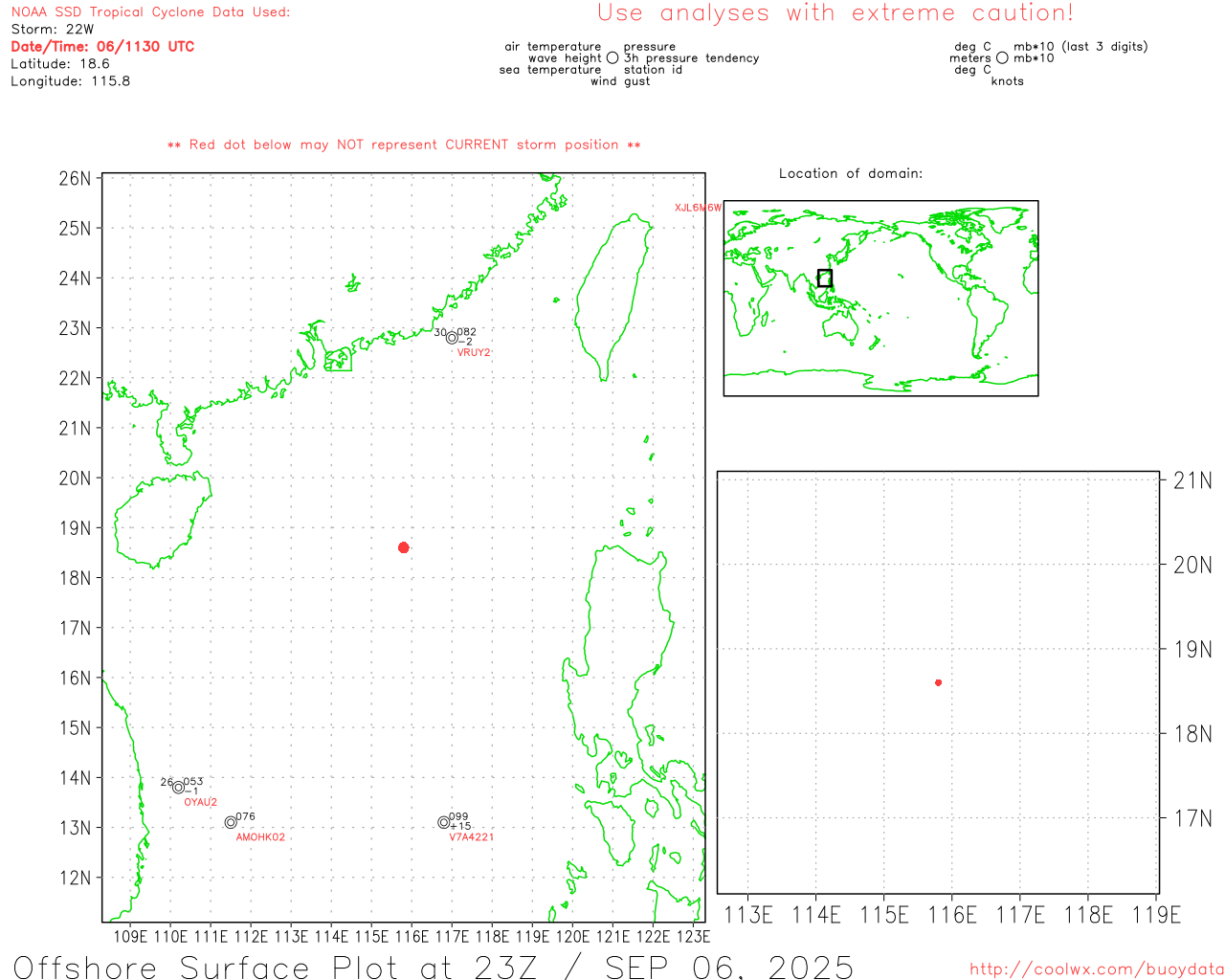
Task: Click the 'Storm: 22W' line
Action: point(53,30)
